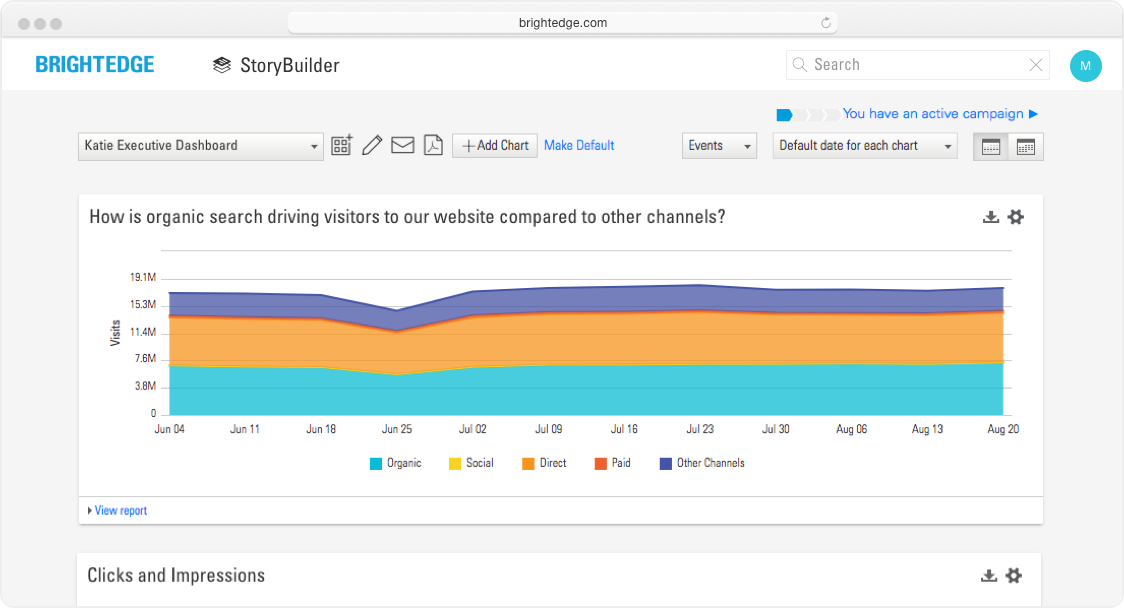
Task: Click the add new dashboard grid icon
Action: (x=342, y=146)
